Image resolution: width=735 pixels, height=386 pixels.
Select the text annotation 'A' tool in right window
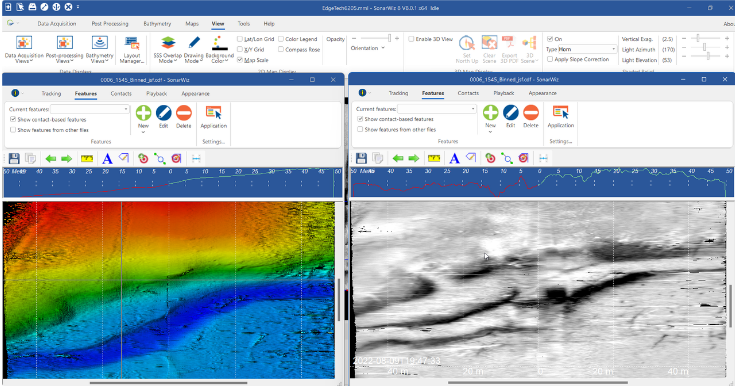pyautogui.click(x=454, y=158)
